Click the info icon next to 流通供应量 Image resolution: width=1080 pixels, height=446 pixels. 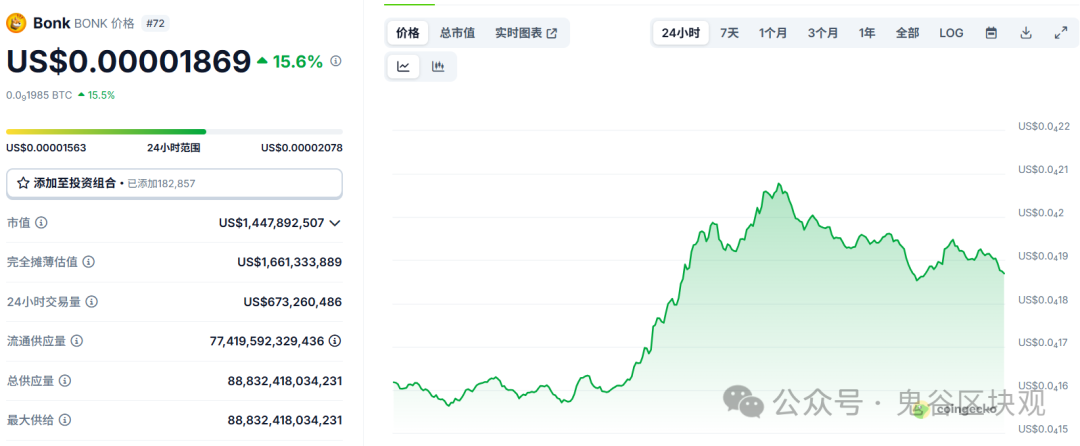click(77, 341)
